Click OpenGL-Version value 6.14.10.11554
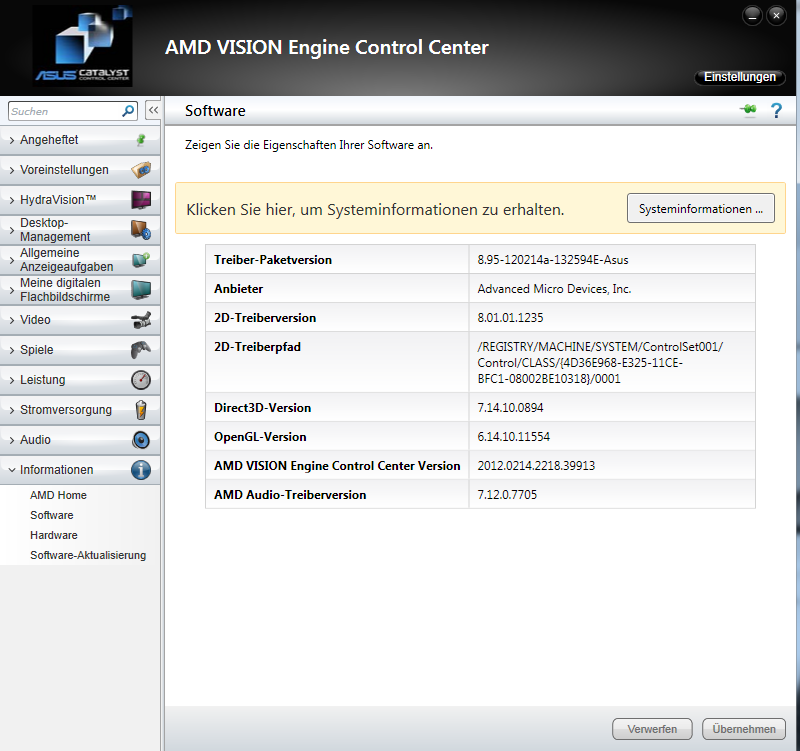 tap(513, 437)
